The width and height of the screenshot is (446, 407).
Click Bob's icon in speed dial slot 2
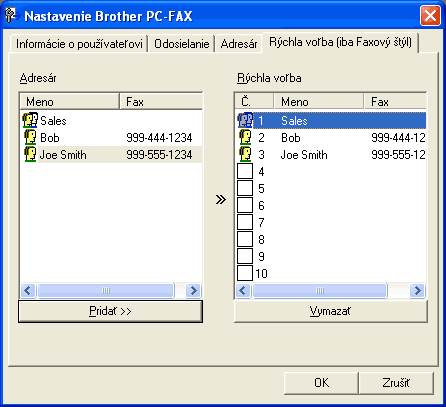(x=245, y=137)
